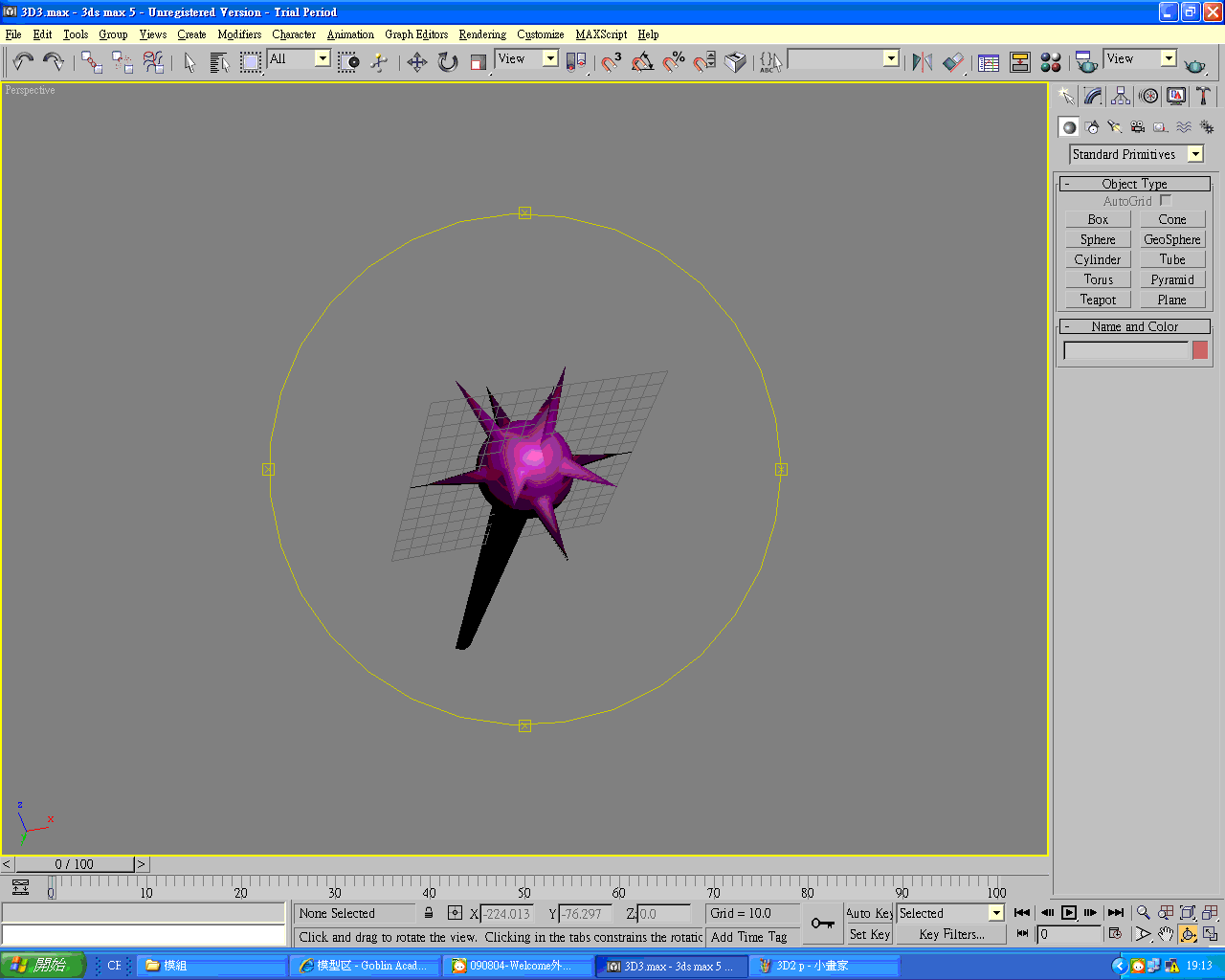This screenshot has height=980, width=1225.
Task: Click the Key Filters... button
Action: point(951,934)
